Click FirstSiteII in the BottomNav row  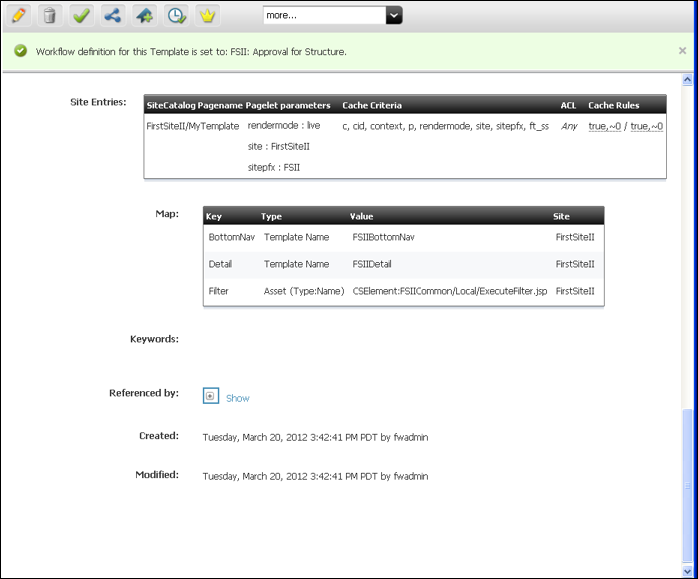tap(575, 237)
